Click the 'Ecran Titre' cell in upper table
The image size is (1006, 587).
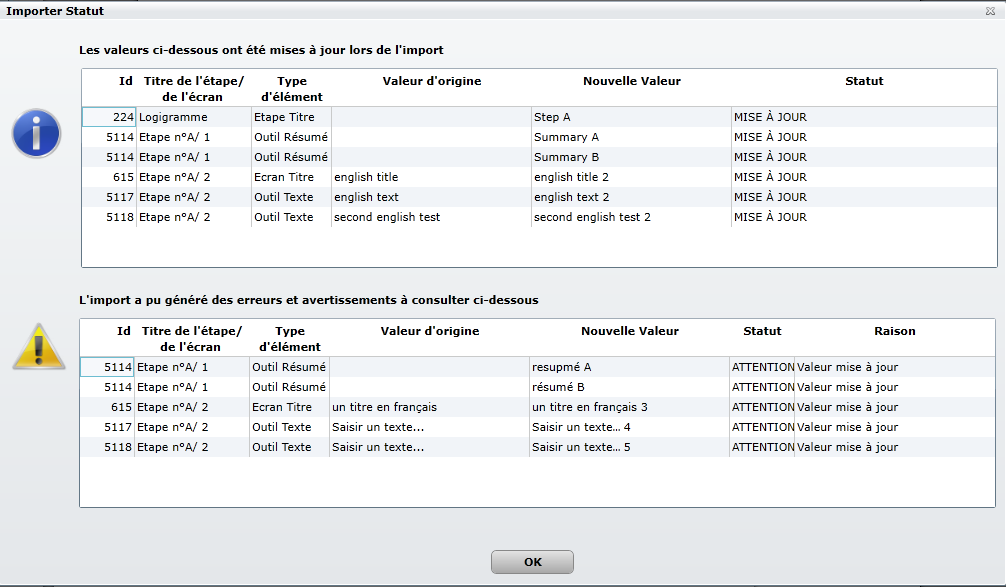tap(291, 177)
